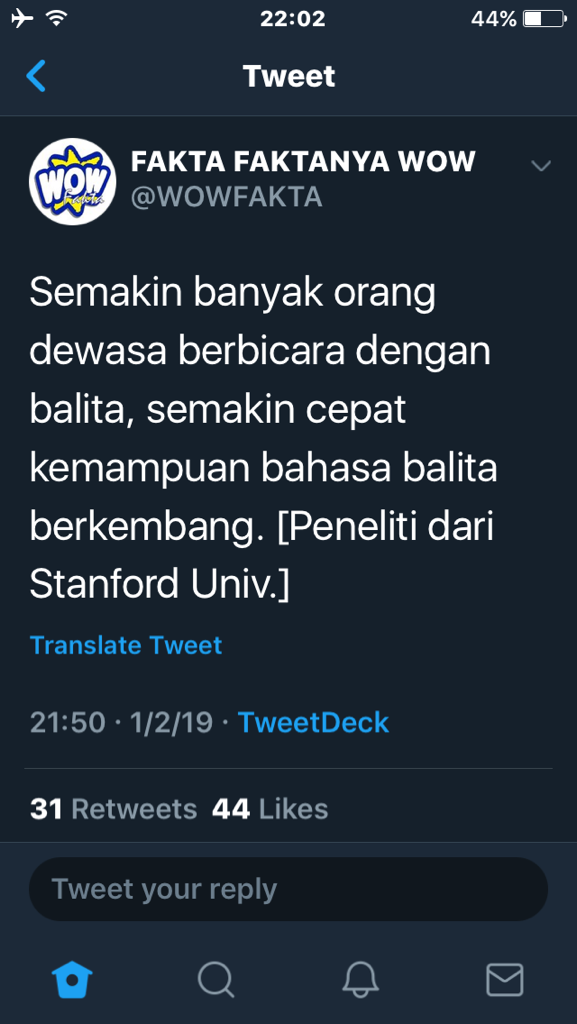The height and width of the screenshot is (1024, 577).
Task: Switch to the Home tab
Action: (x=72, y=980)
